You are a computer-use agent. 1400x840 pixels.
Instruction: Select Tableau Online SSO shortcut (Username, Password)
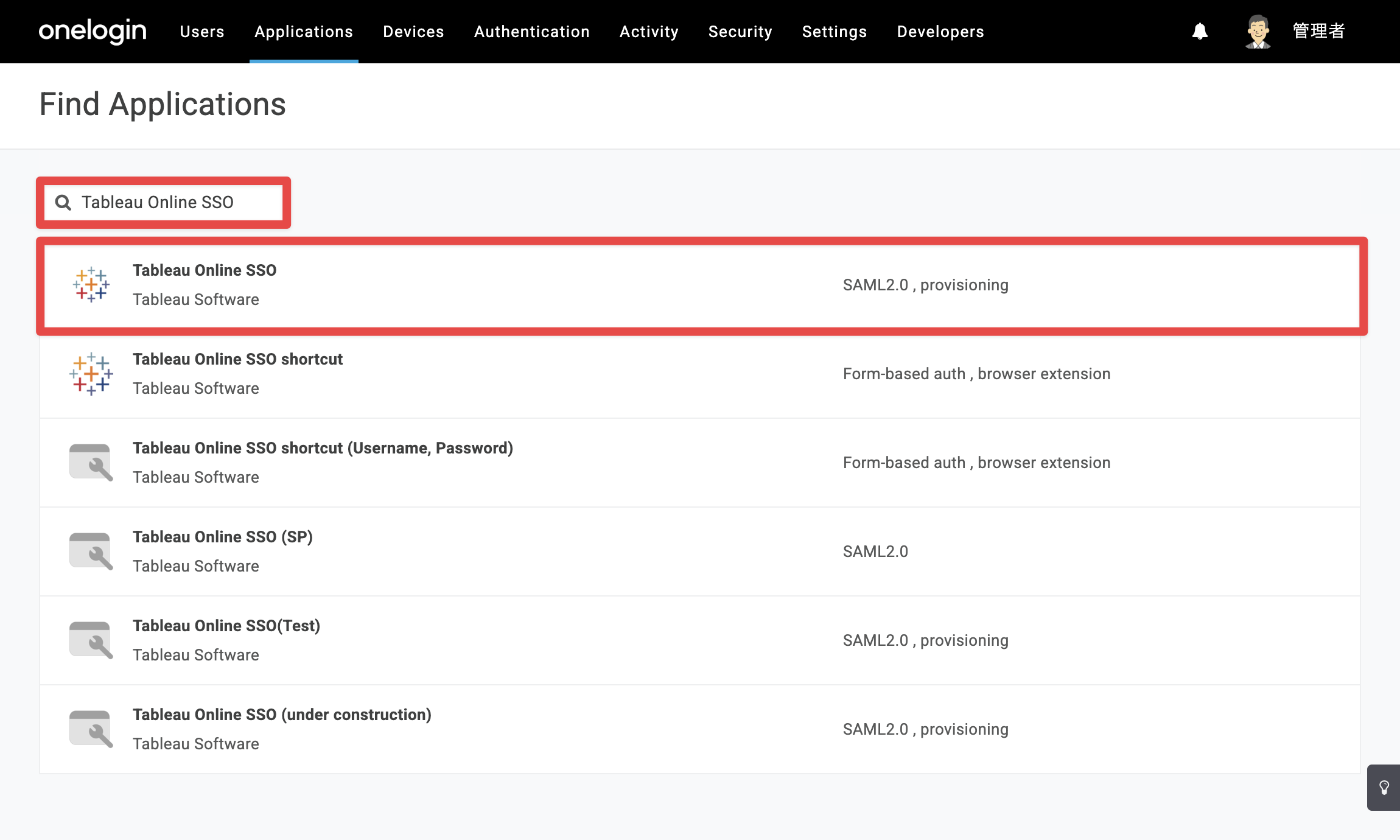700,463
